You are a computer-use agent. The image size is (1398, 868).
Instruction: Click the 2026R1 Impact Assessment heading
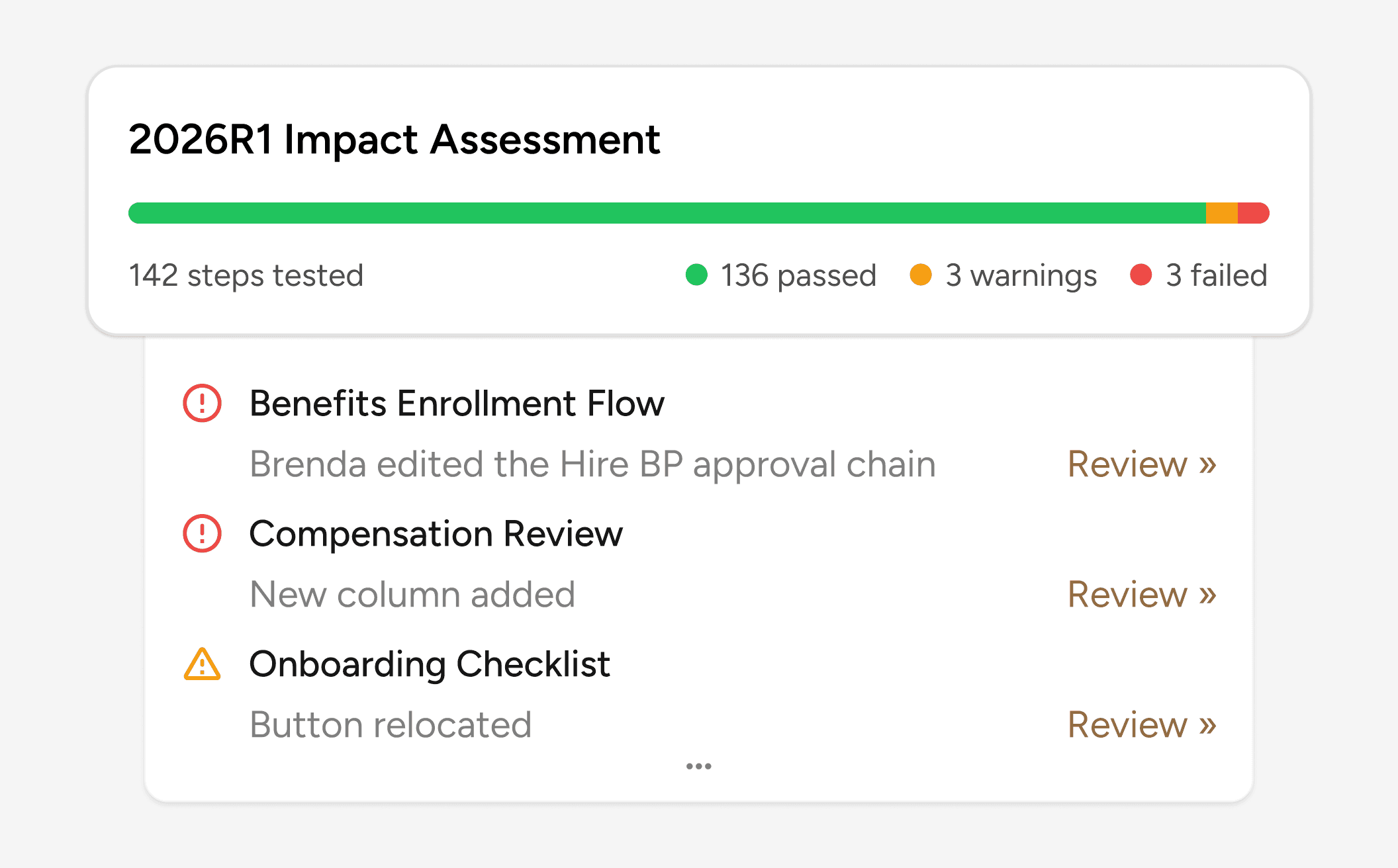coord(395,140)
